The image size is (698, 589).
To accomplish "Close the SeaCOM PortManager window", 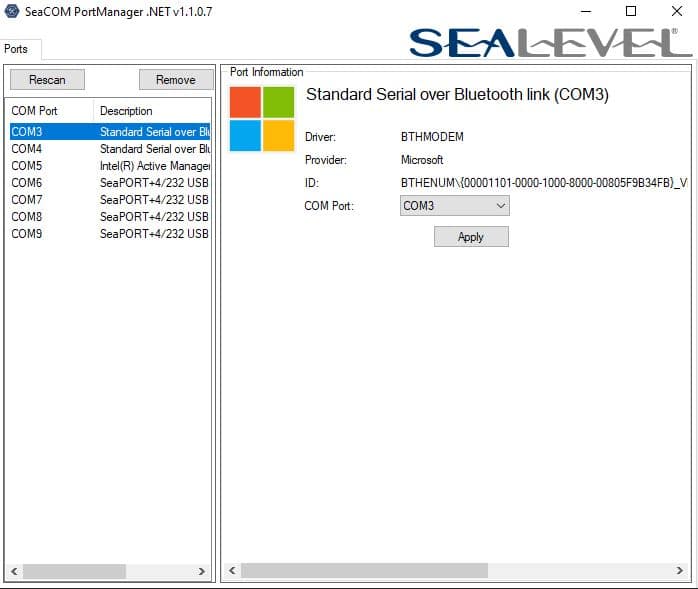I will tap(677, 11).
